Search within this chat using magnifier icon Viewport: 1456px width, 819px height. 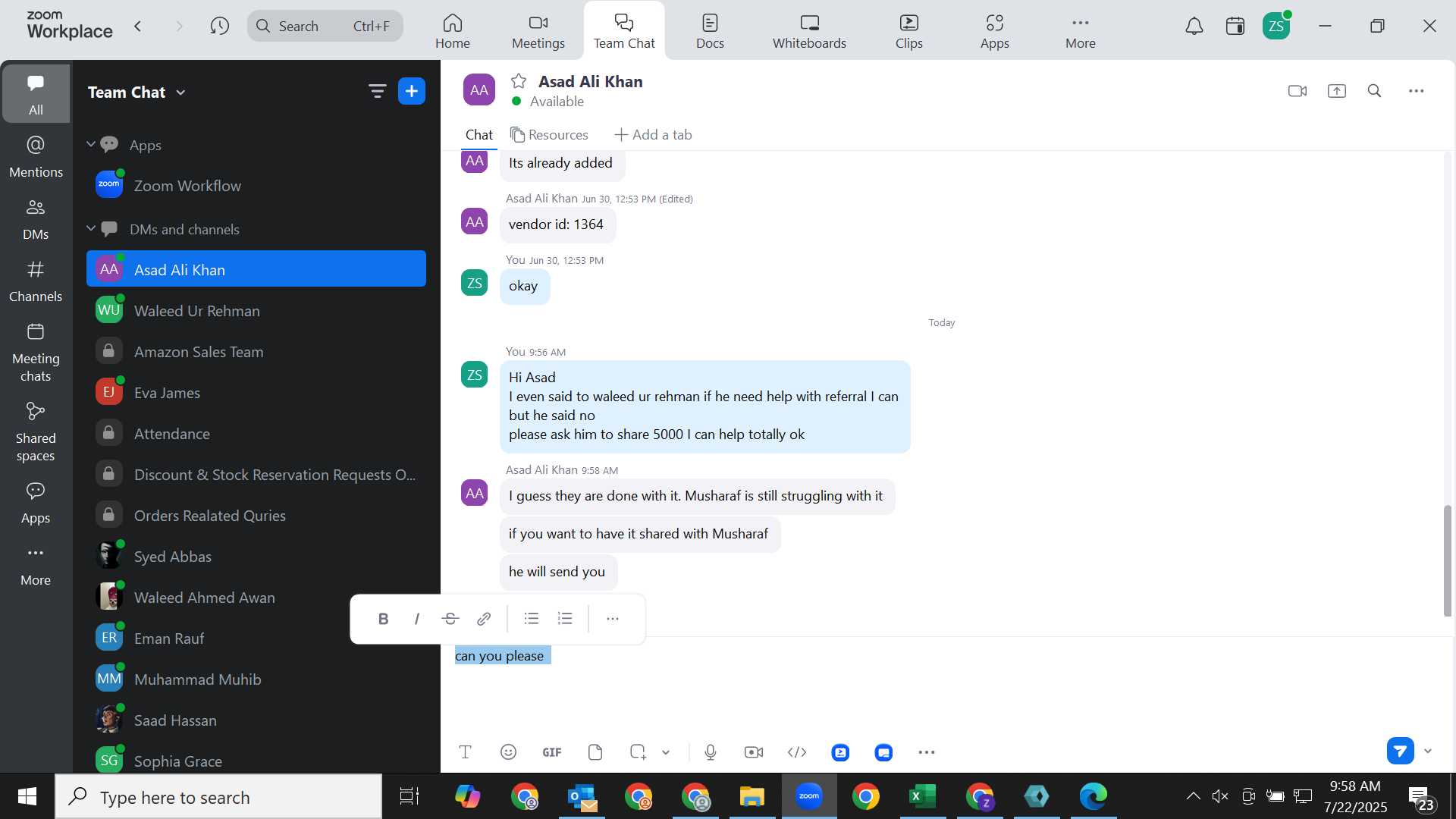[1374, 91]
